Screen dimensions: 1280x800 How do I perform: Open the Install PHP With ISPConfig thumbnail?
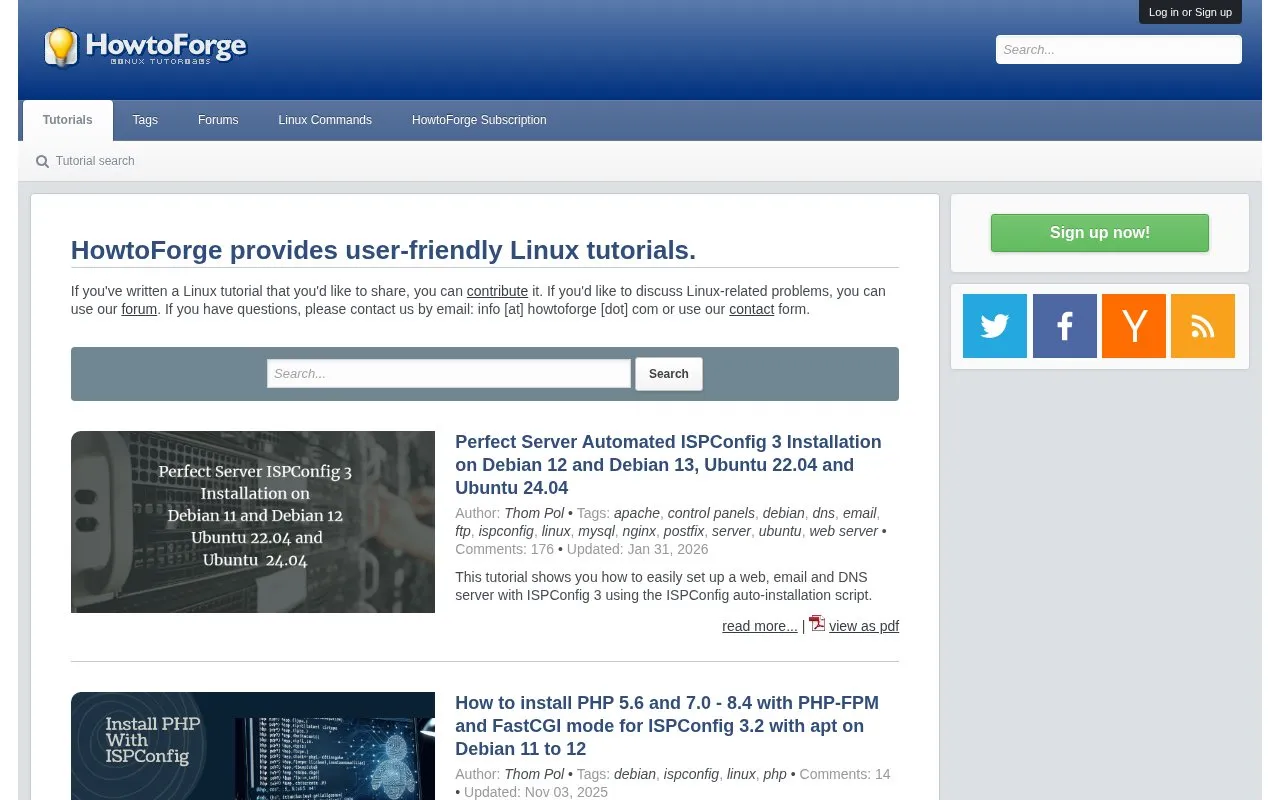tap(253, 746)
